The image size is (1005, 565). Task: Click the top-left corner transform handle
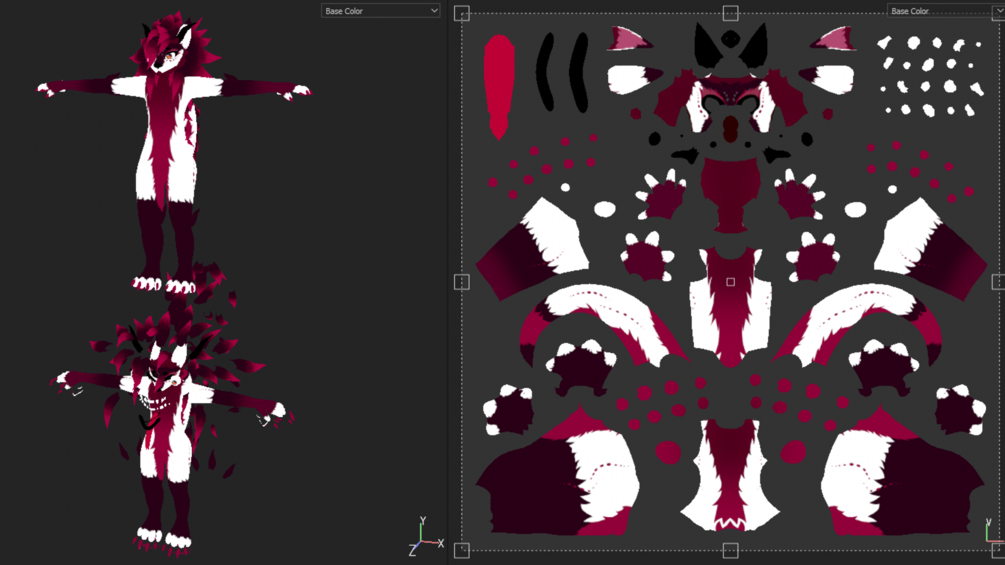coord(461,13)
